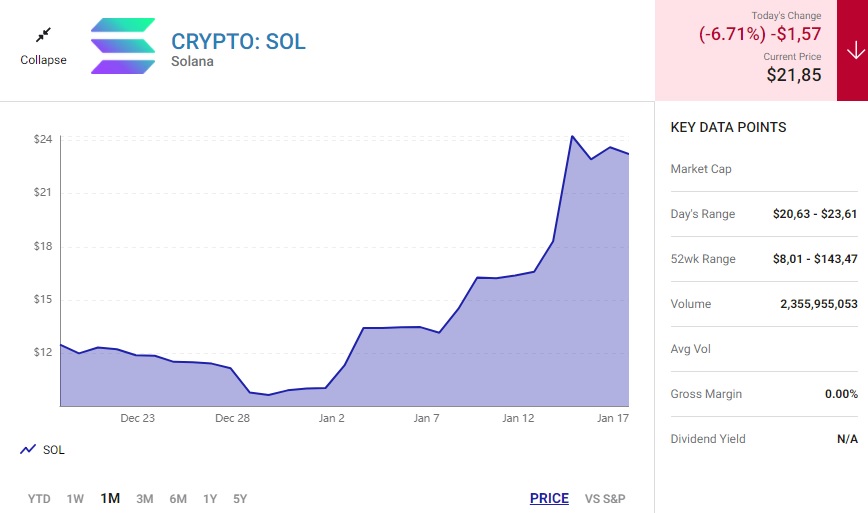Click the Gross Margin label
The width and height of the screenshot is (868, 513).
tap(706, 394)
